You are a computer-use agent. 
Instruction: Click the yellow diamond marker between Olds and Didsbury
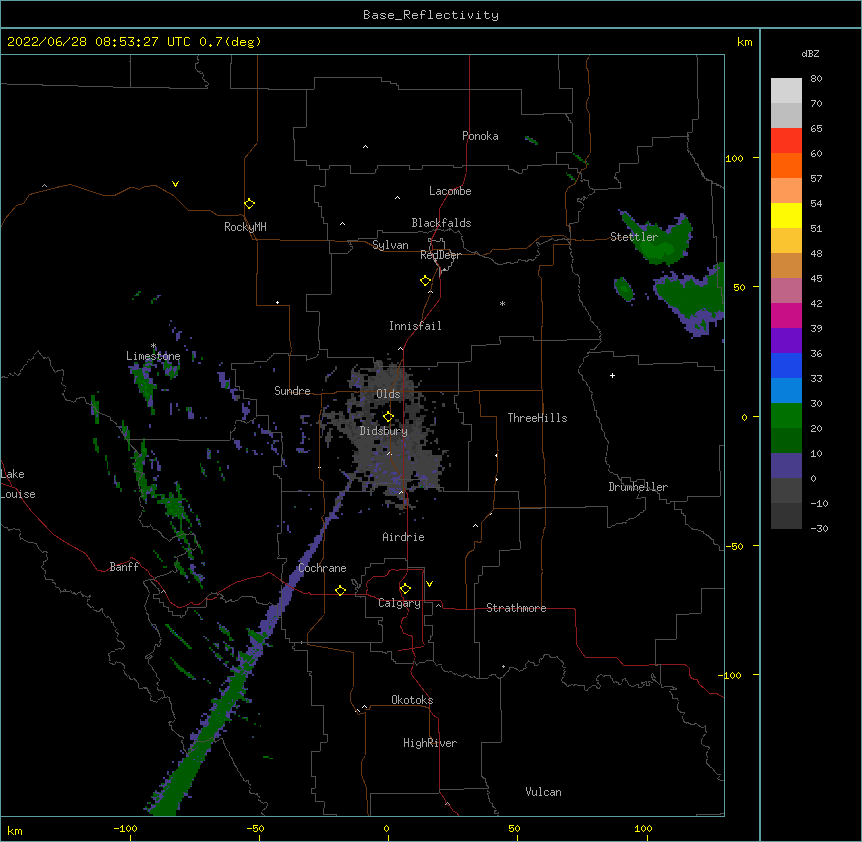388,417
